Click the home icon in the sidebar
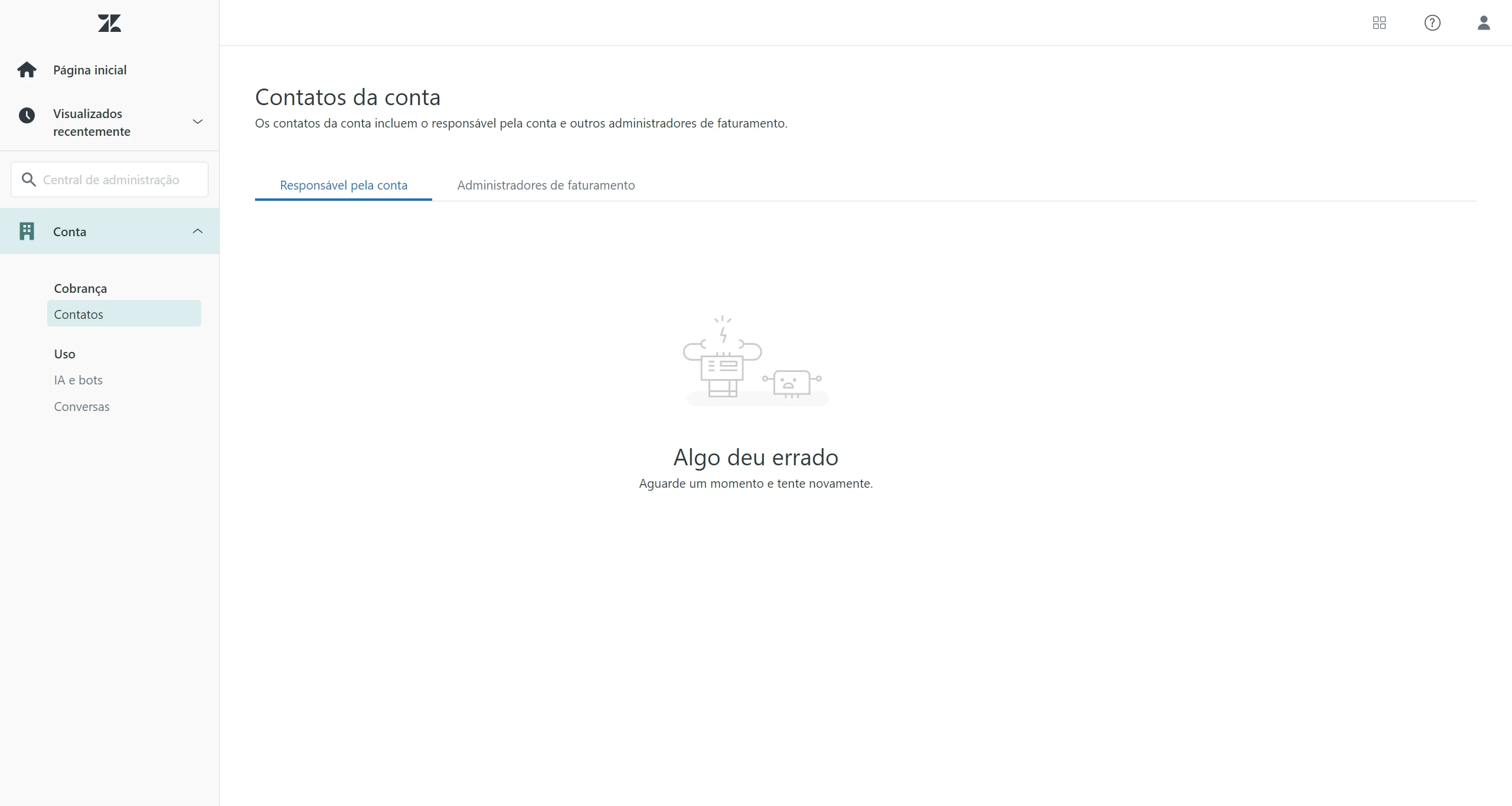Viewport: 1512px width, 806px height. [27, 70]
